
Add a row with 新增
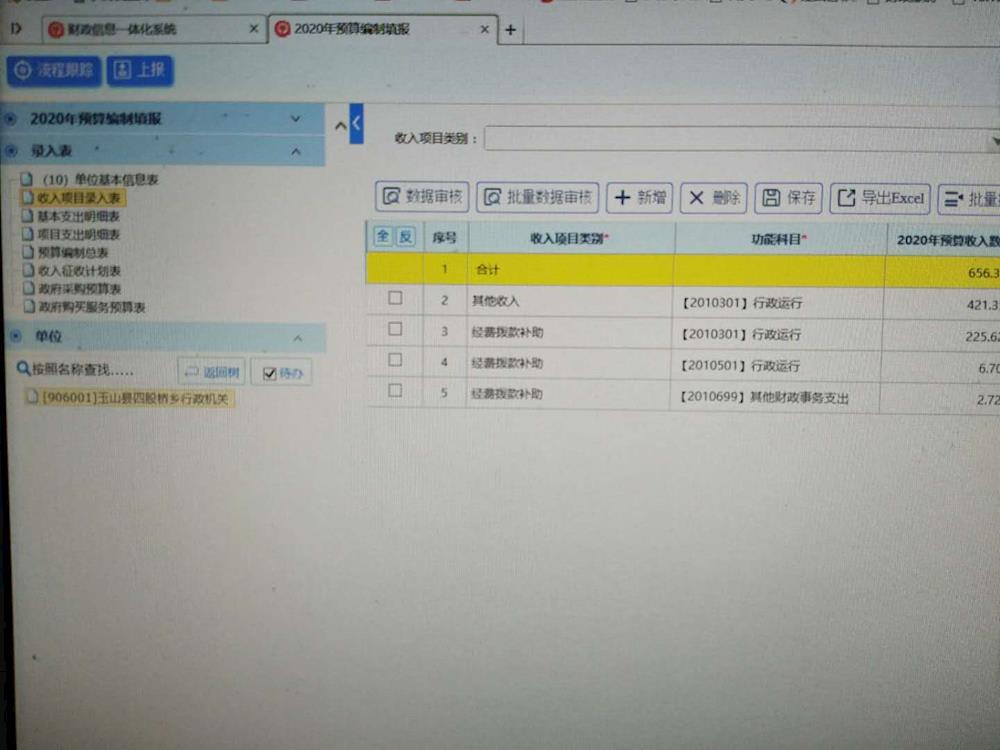(x=640, y=197)
